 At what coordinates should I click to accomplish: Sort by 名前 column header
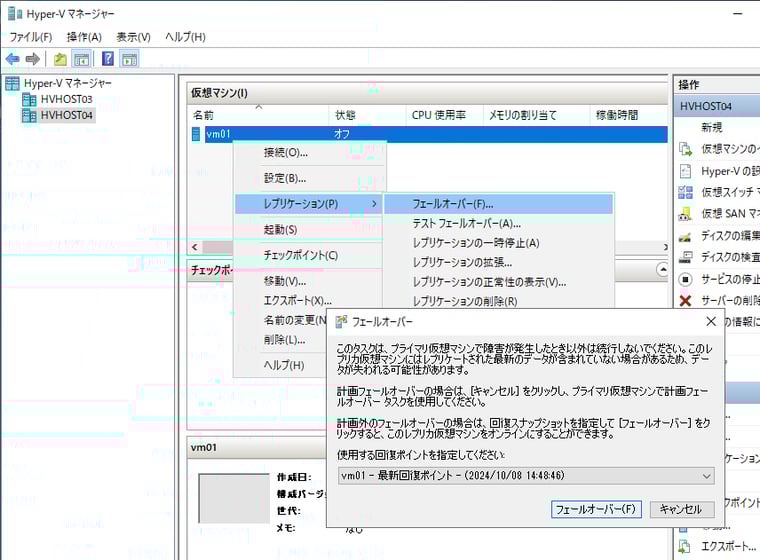[x=258, y=115]
